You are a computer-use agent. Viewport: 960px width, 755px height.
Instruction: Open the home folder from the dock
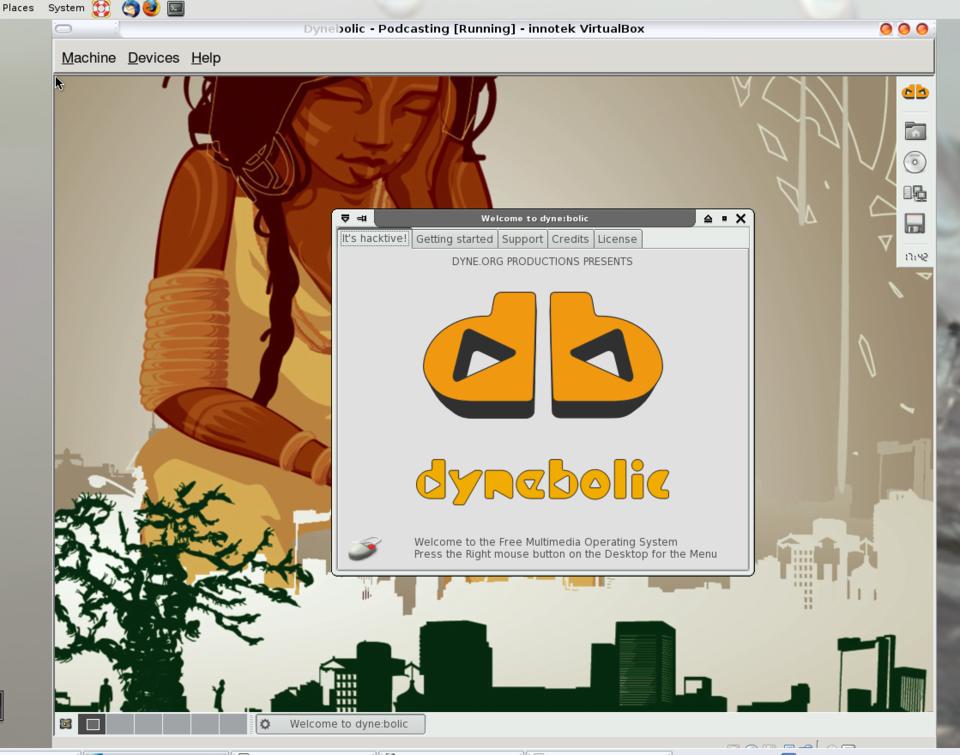click(914, 131)
